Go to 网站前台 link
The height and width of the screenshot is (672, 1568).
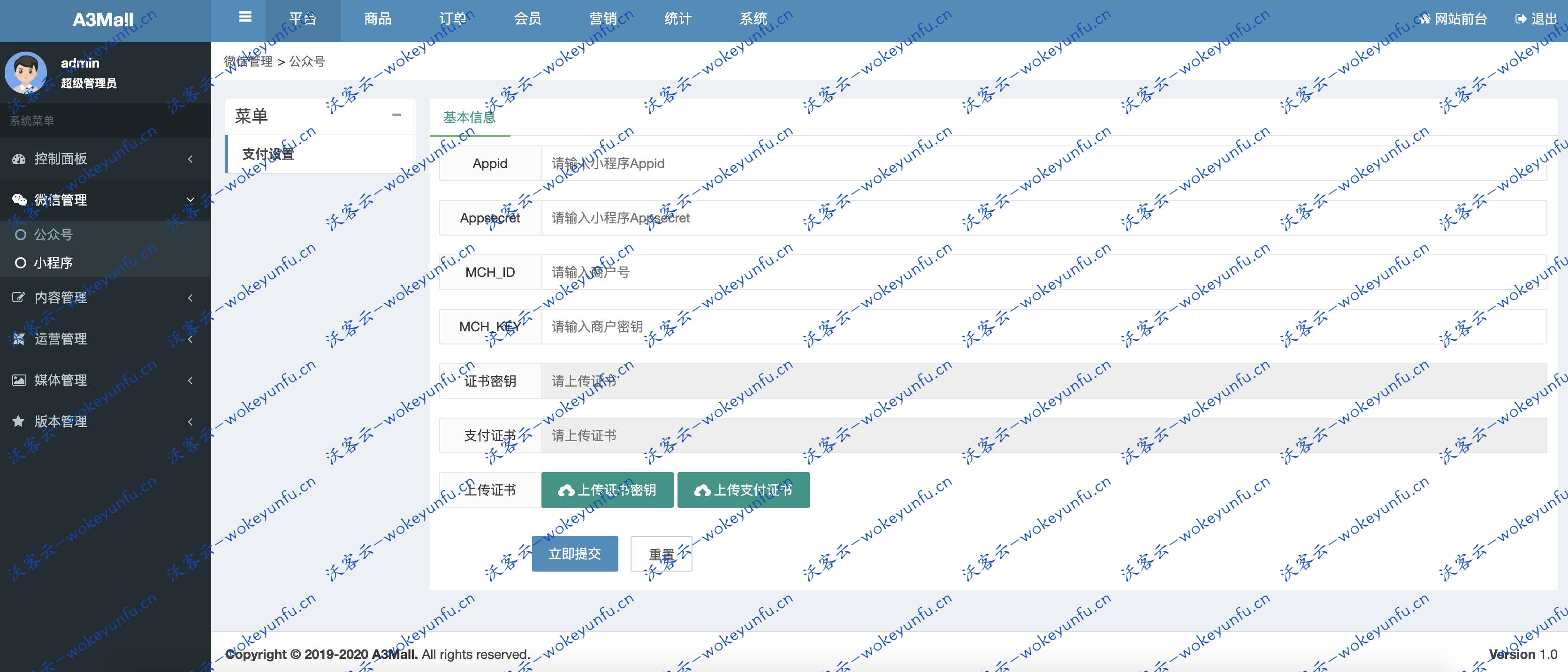pos(1453,19)
